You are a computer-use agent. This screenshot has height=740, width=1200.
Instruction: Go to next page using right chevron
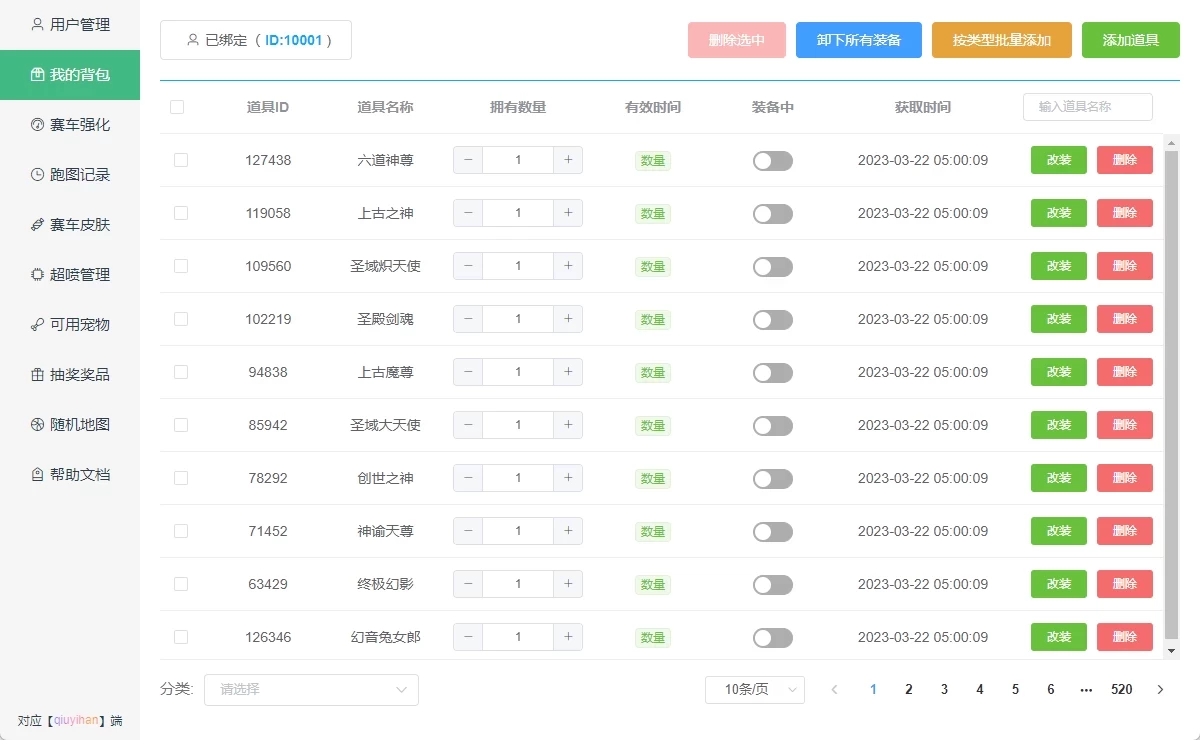[1160, 689]
